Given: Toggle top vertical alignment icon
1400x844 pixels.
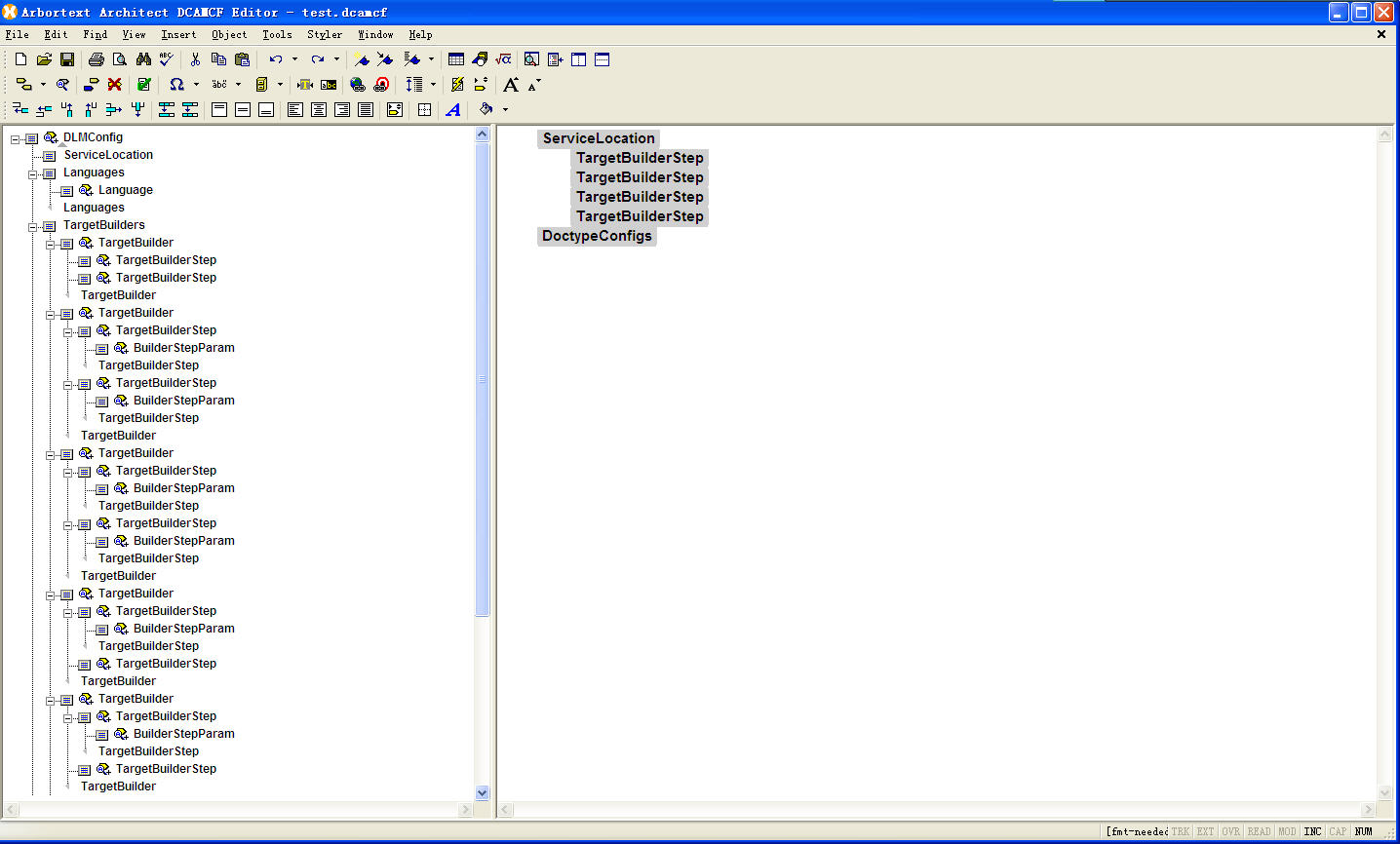Looking at the screenshot, I should tap(219, 110).
